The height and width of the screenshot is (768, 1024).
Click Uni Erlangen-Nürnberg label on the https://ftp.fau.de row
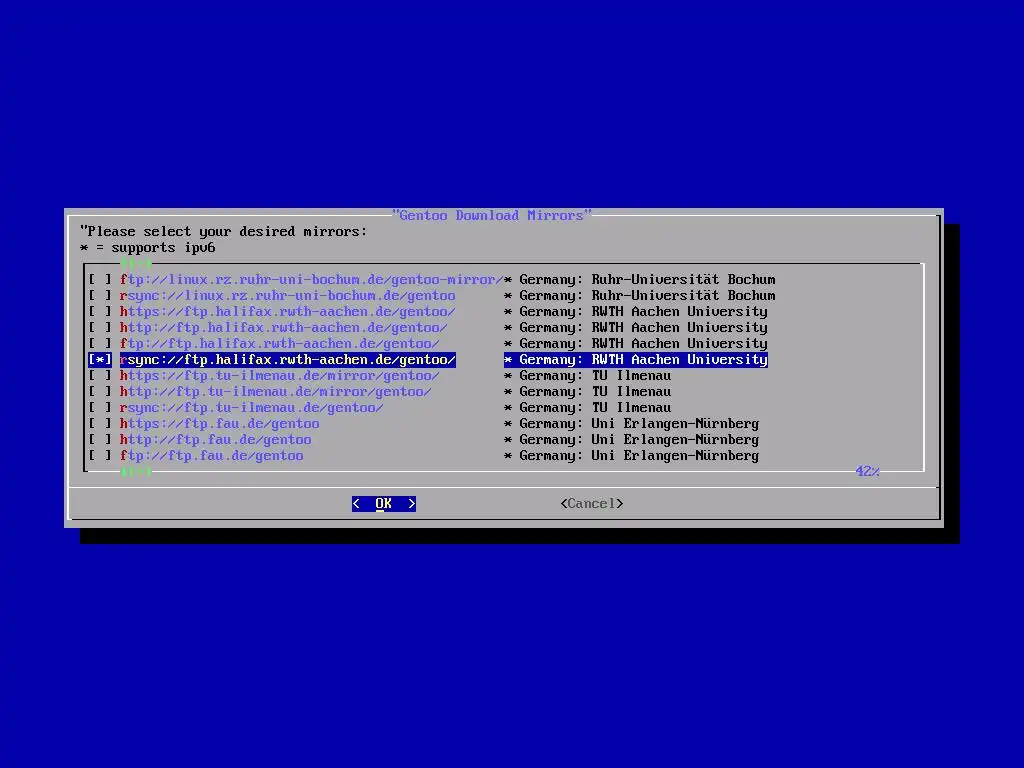(675, 424)
